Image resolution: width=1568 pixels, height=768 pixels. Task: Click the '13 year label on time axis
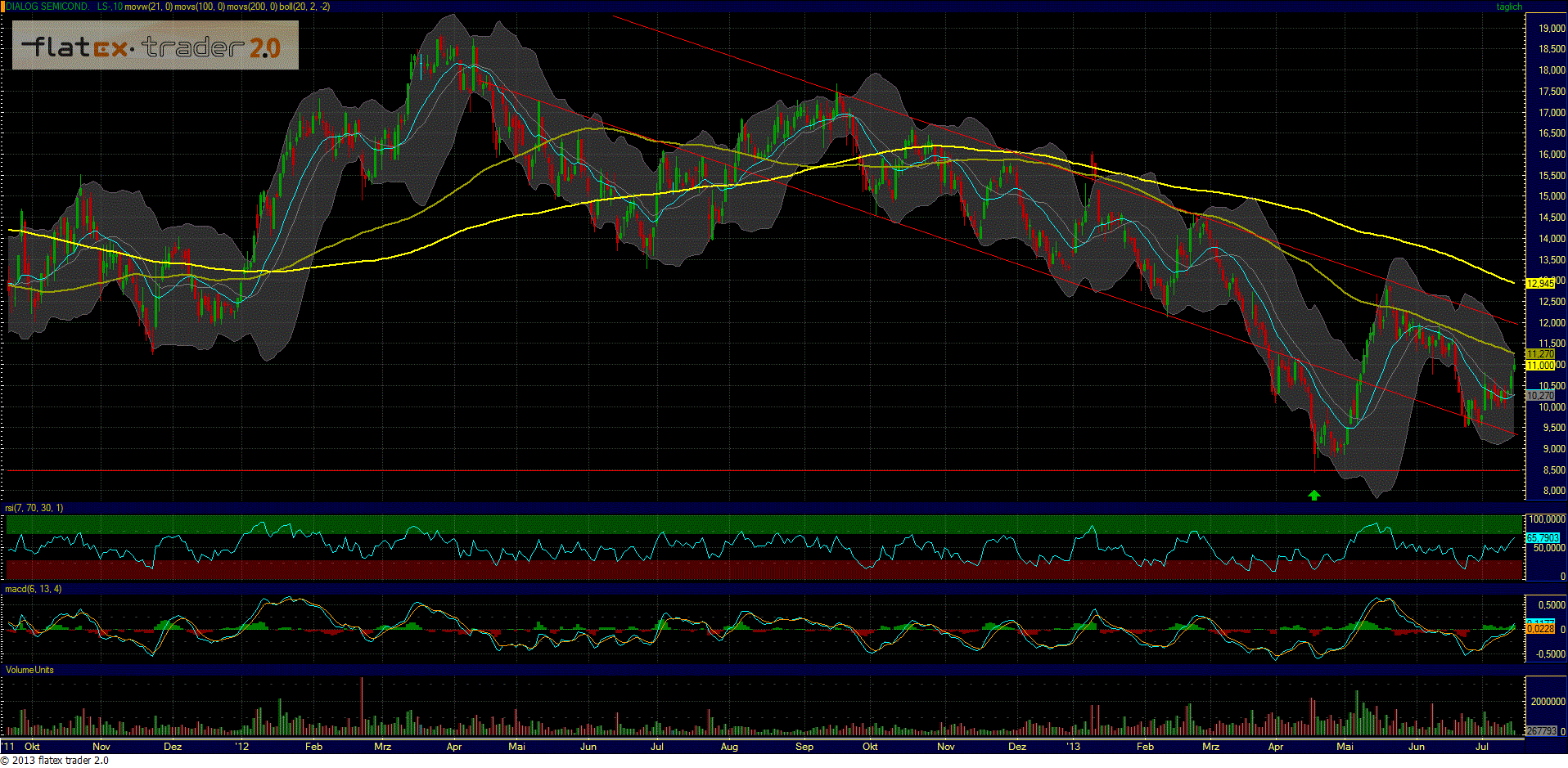coord(1074,747)
